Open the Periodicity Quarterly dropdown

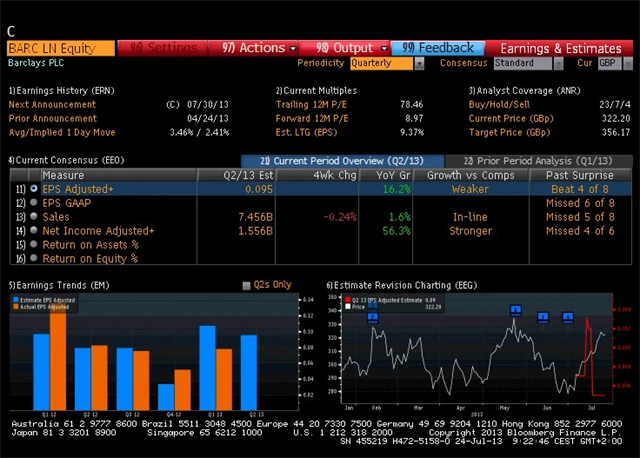[388, 63]
